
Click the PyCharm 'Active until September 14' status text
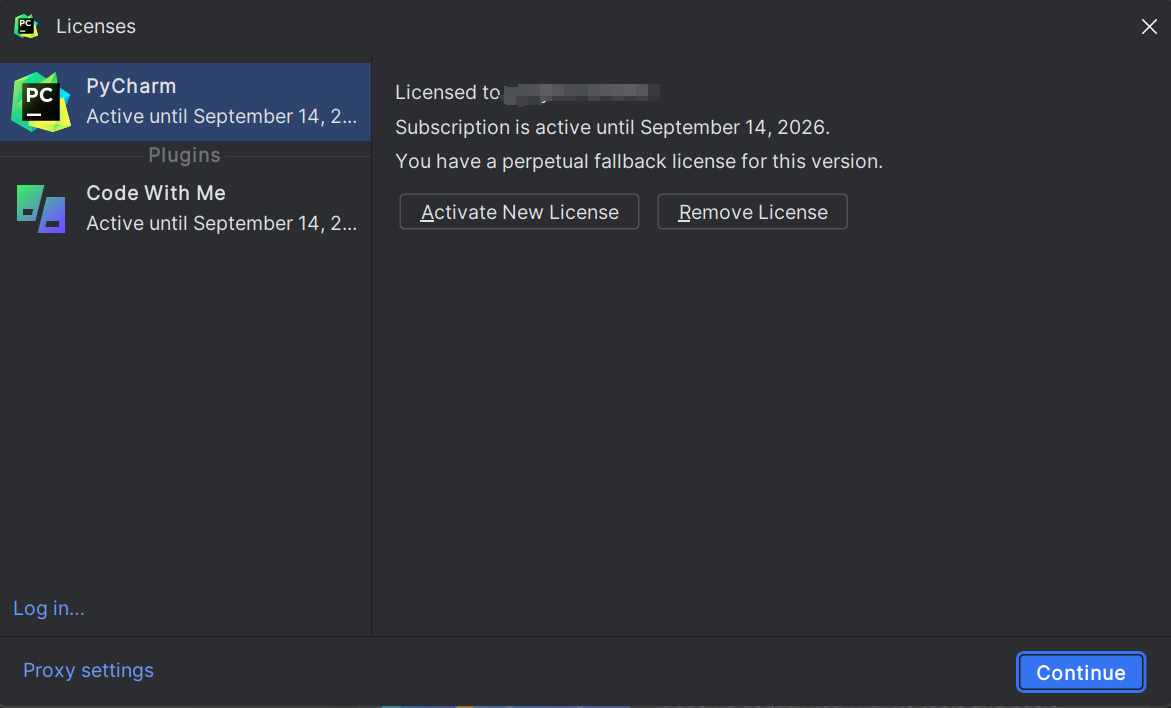[222, 117]
